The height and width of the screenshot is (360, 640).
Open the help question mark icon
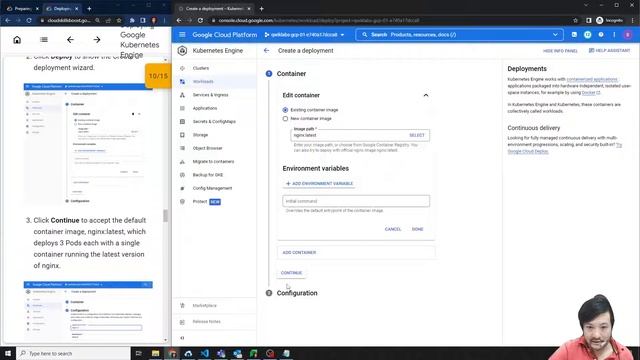point(601,35)
